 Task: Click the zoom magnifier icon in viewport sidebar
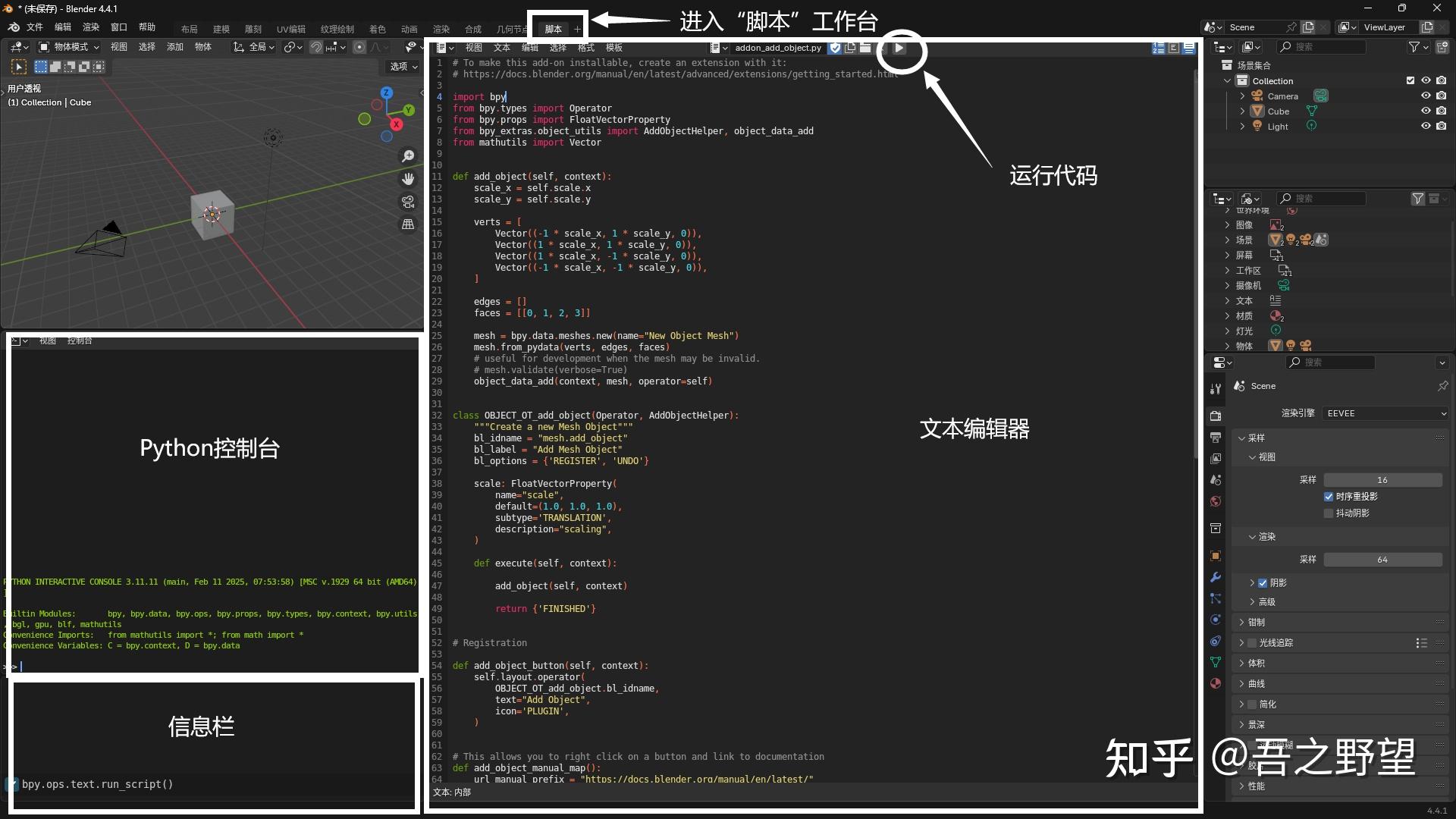pyautogui.click(x=407, y=155)
